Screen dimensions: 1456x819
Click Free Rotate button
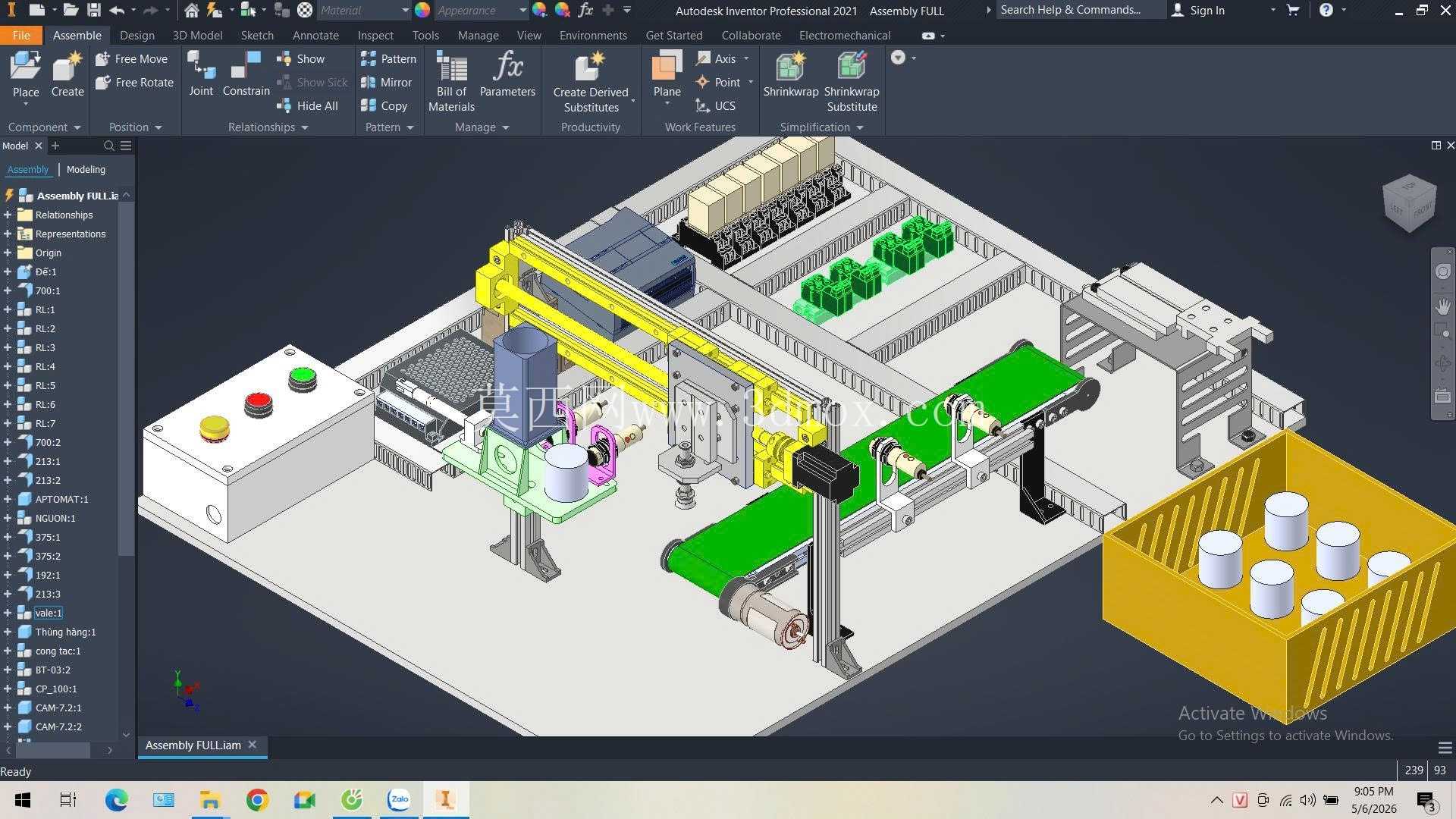135,82
